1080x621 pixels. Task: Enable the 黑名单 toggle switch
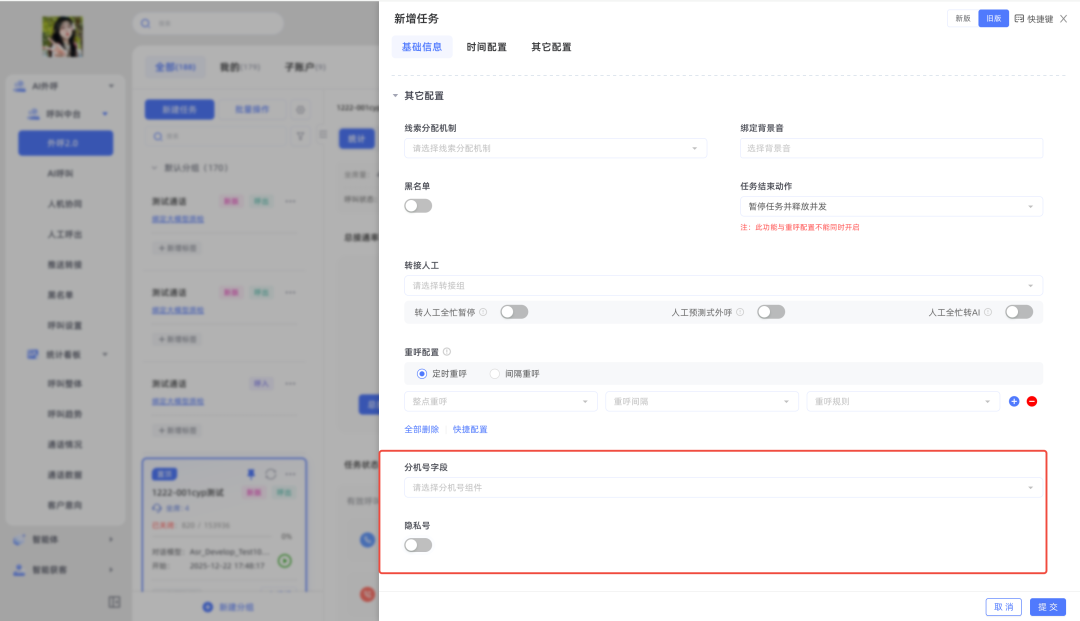pyautogui.click(x=418, y=206)
